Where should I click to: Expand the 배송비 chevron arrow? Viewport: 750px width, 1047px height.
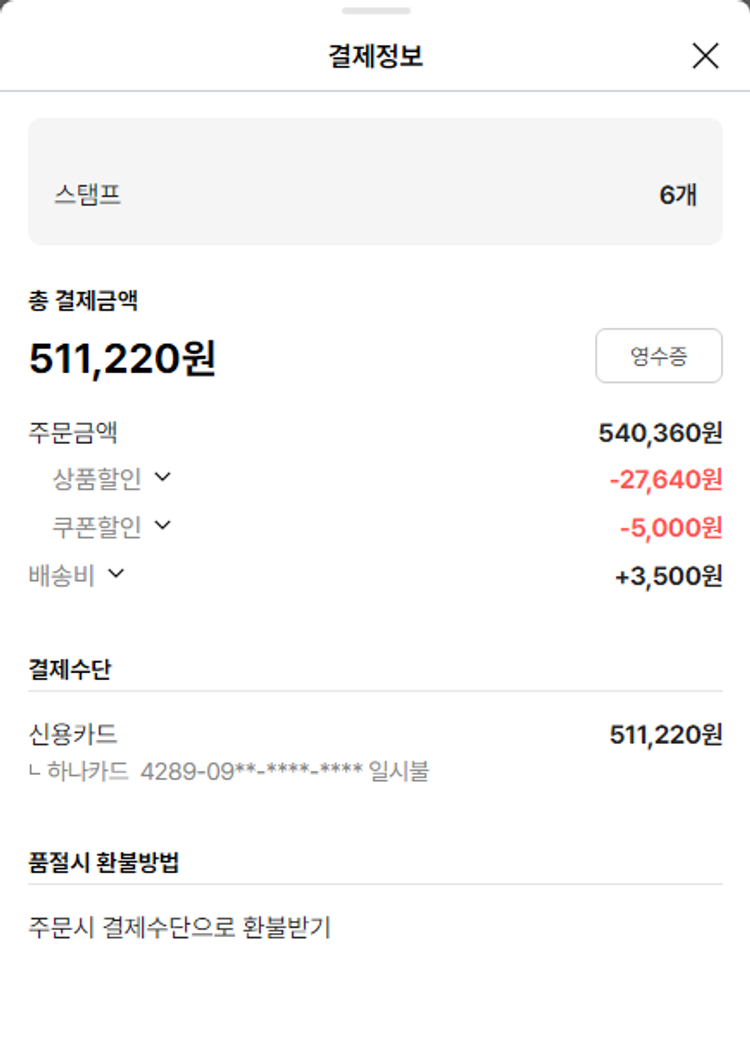[x=116, y=573]
